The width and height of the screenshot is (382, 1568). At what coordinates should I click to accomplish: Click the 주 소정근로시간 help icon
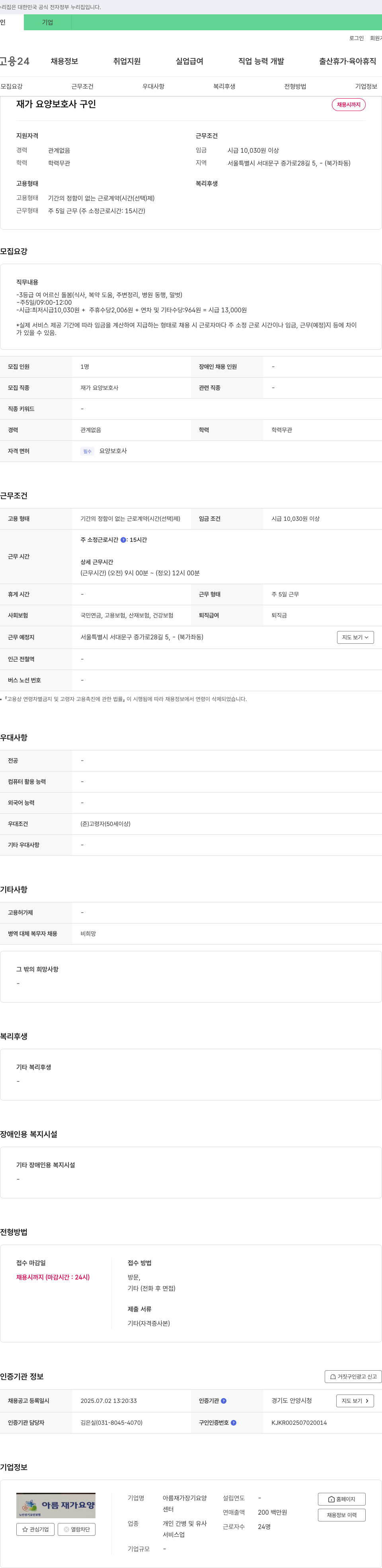pos(124,540)
